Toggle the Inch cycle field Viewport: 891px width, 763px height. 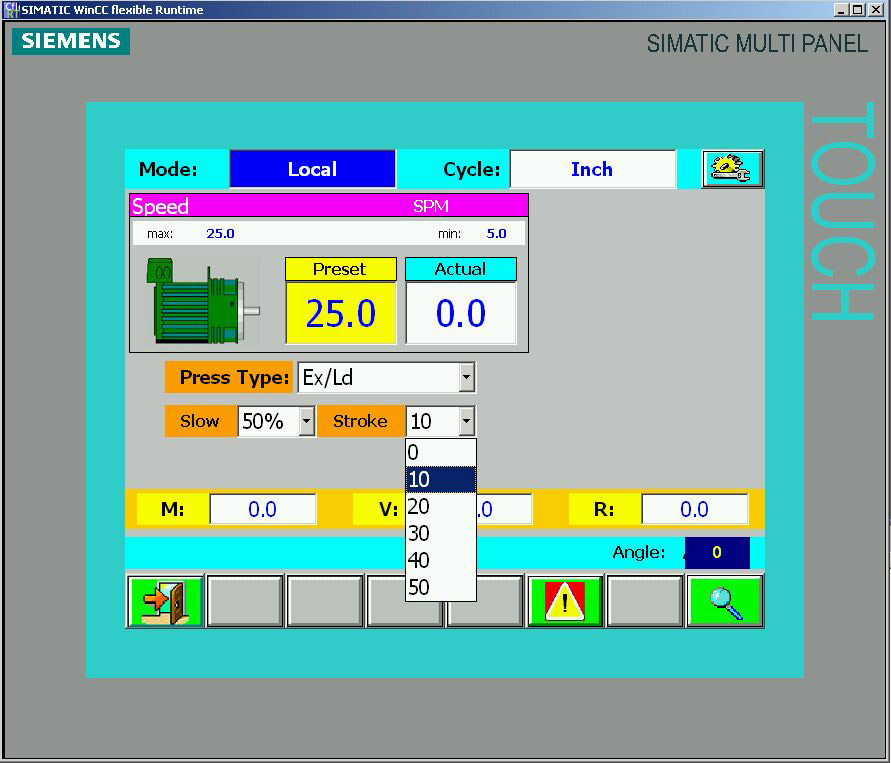pyautogui.click(x=592, y=169)
